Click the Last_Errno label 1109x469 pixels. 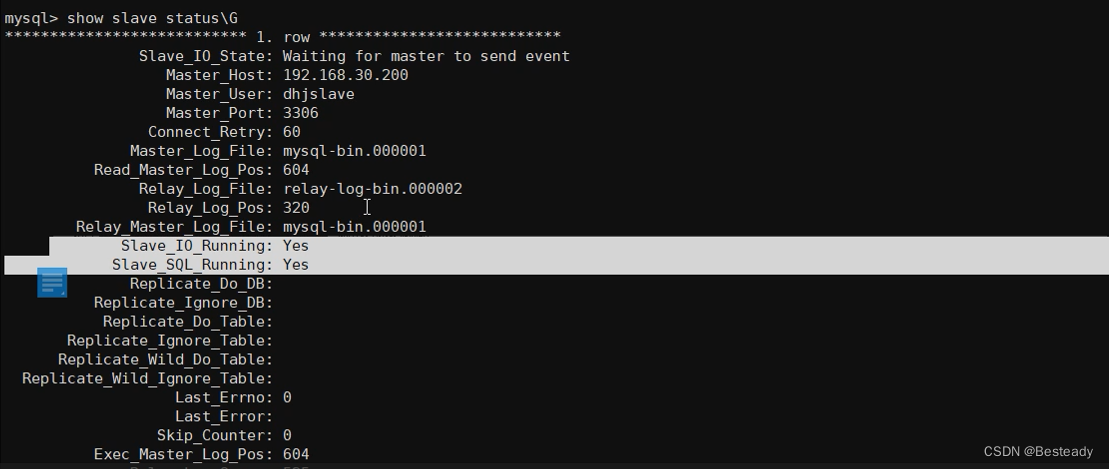point(223,397)
